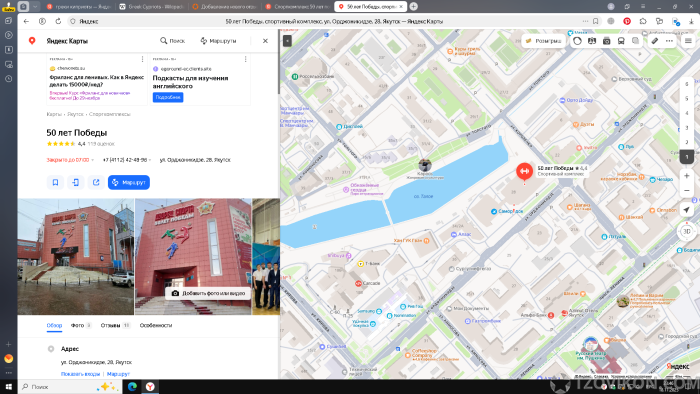Select floor 3 in the floor switcher
Image resolution: width=700 pixels, height=394 pixels.
click(687, 128)
